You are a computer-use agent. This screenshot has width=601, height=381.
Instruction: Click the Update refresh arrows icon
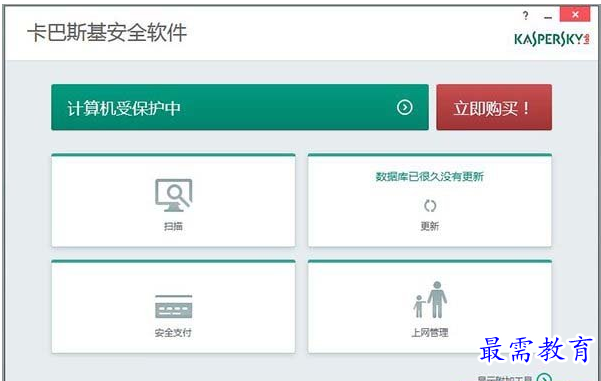[430, 206]
